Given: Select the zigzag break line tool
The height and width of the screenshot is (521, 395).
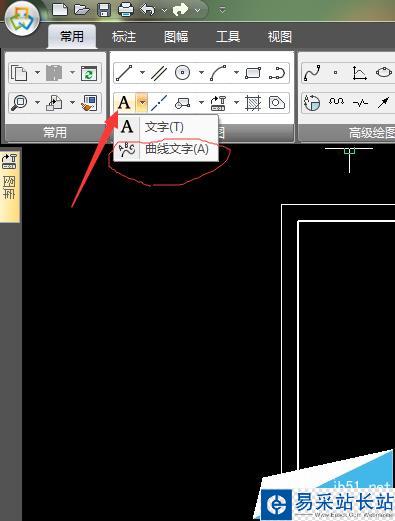Looking at the screenshot, I should (x=360, y=103).
